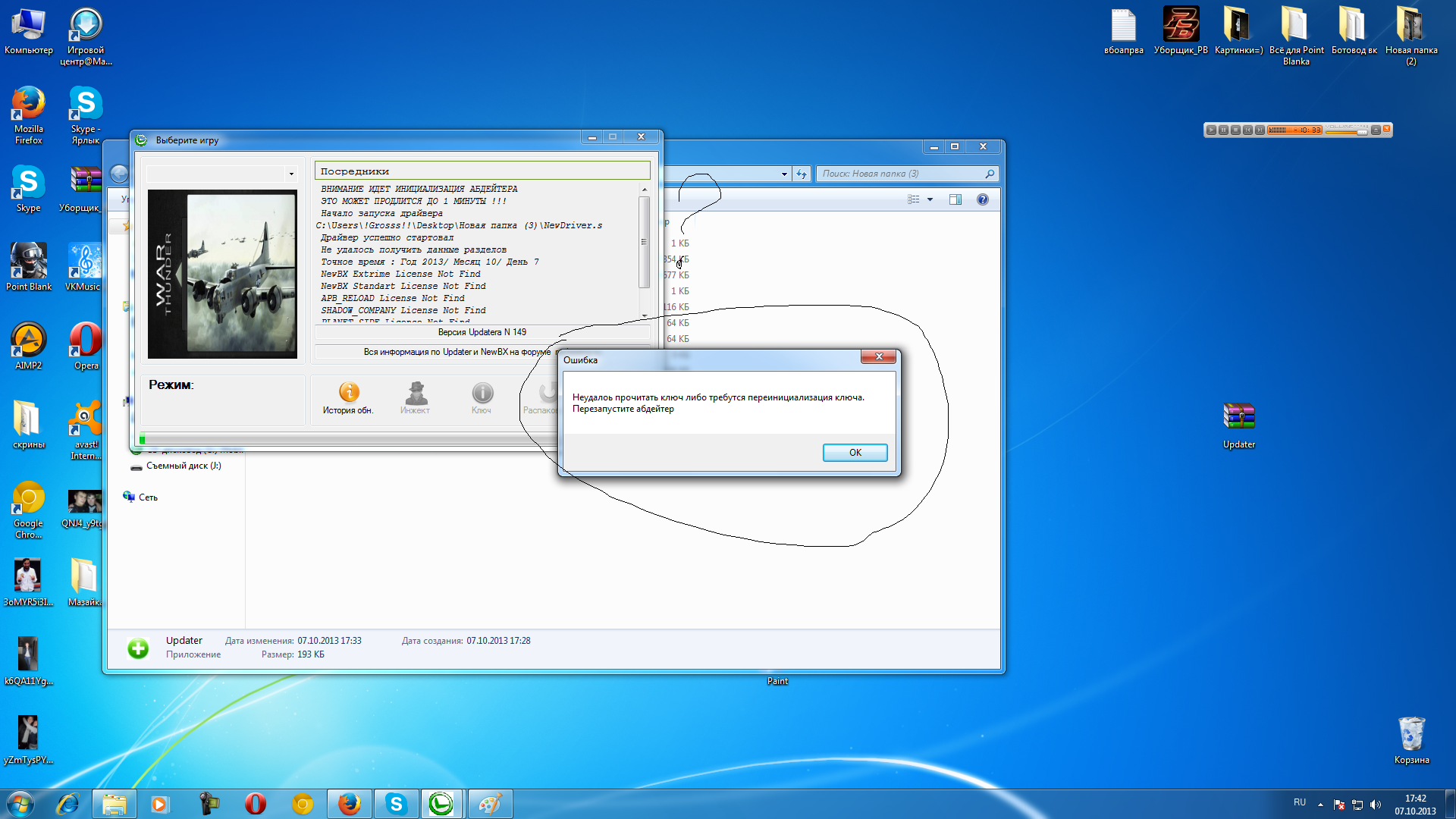Viewport: 1456px width, 819px height.
Task: Select the вбоапрва file on desktop
Action: point(1124,30)
